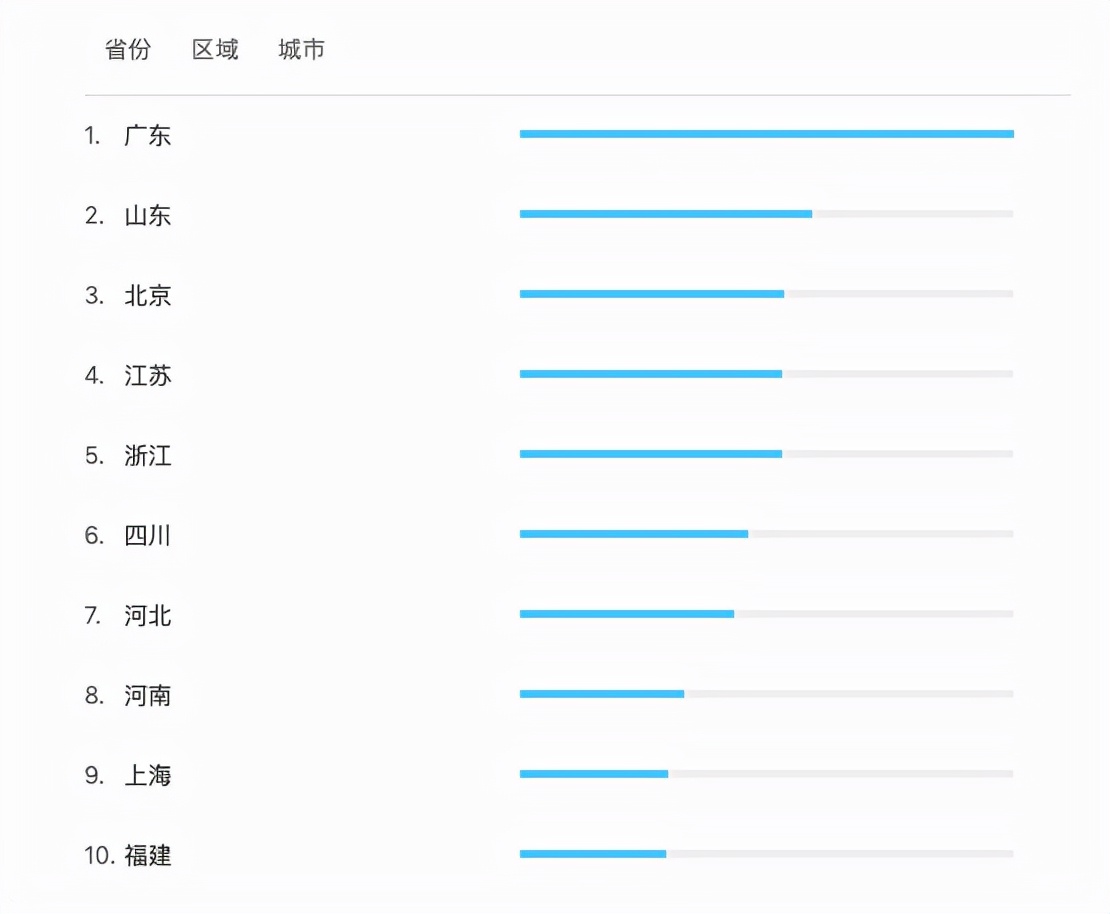The height and width of the screenshot is (914, 1110).
Task: Select the 山东 row label
Action: pos(147,215)
